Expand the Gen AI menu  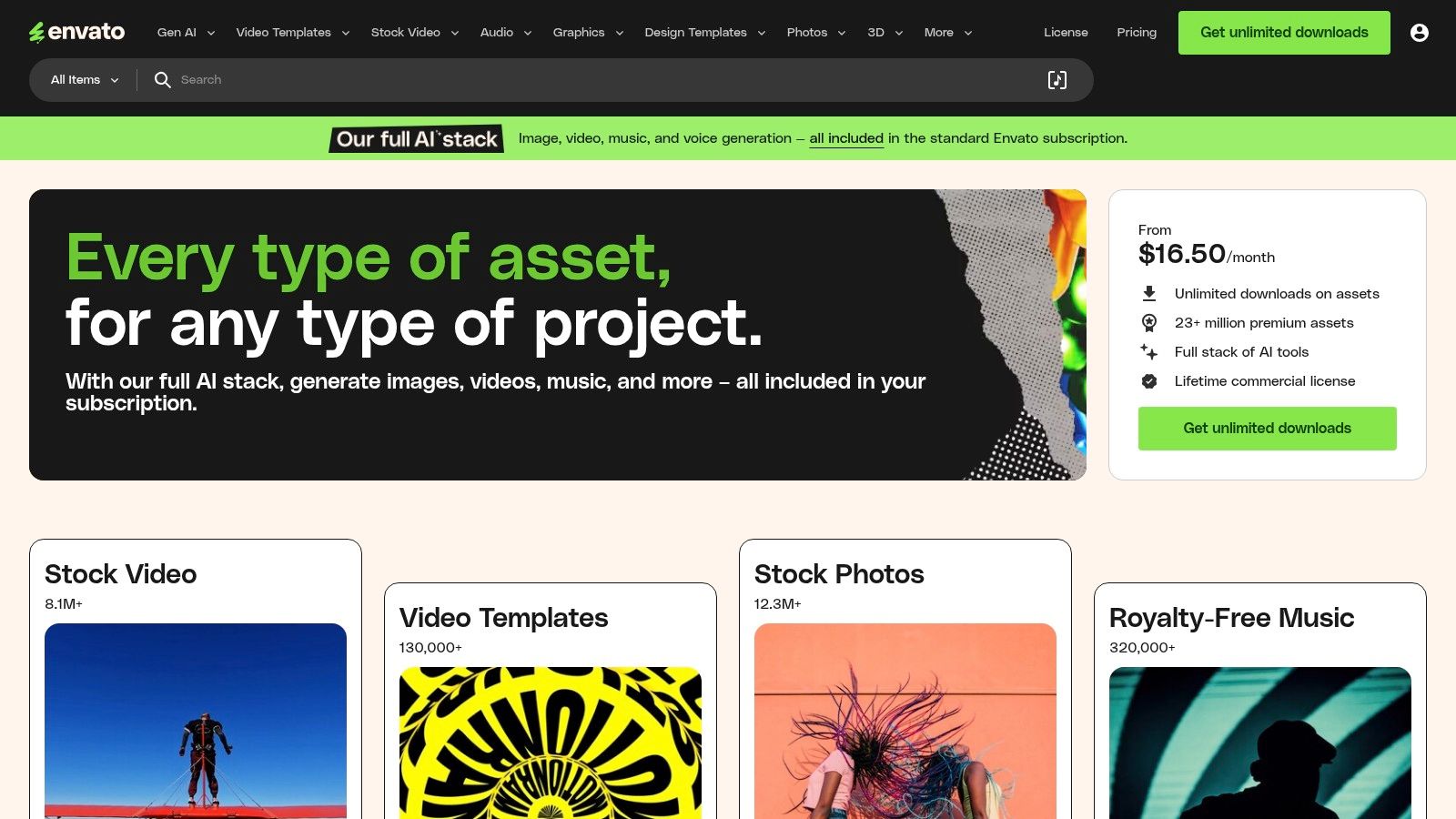coord(186,32)
